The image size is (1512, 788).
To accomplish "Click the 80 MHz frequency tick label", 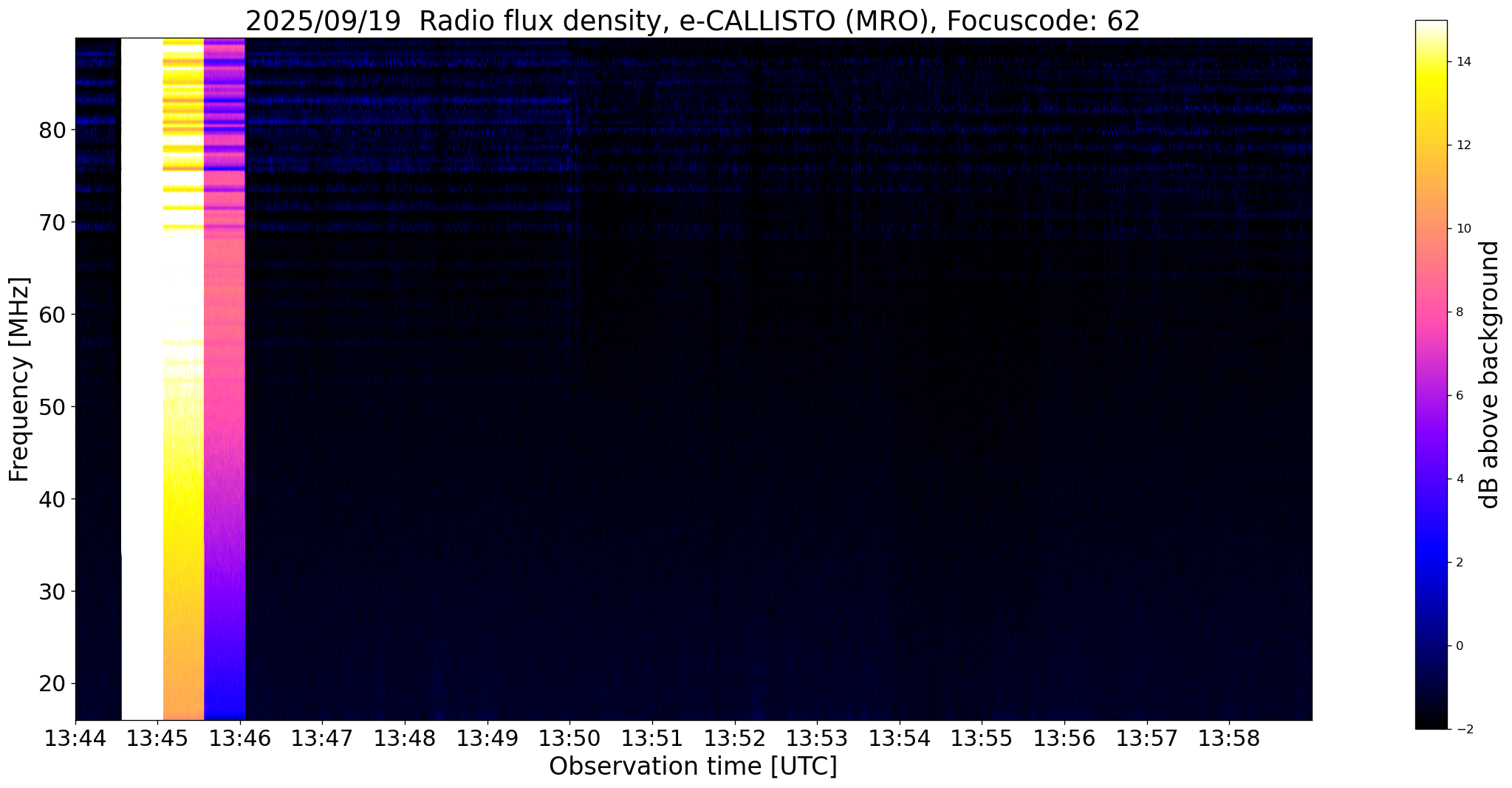I will [x=52, y=130].
